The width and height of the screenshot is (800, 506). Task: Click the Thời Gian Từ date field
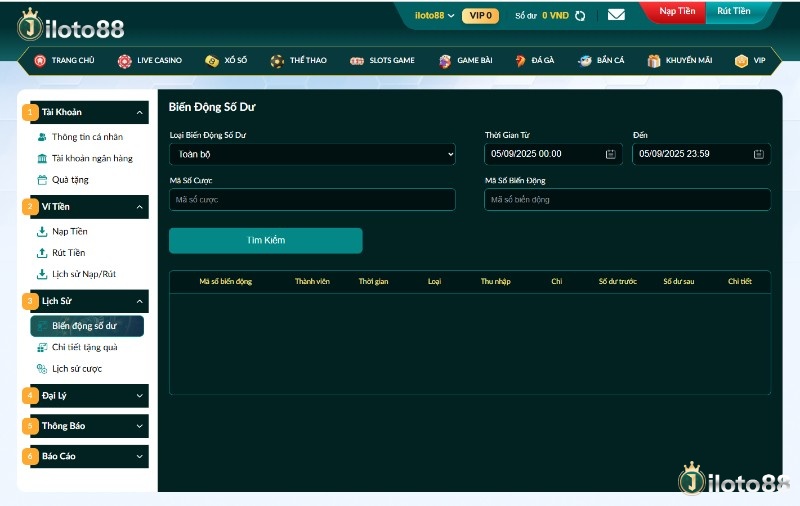[x=553, y=154]
